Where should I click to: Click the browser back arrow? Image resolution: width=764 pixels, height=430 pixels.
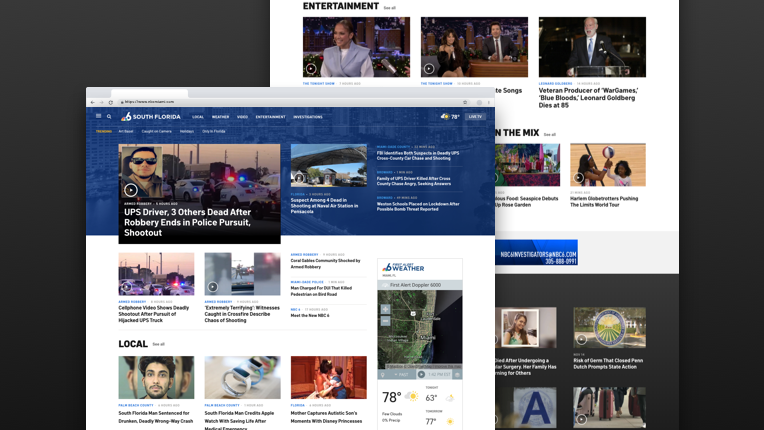coord(93,102)
